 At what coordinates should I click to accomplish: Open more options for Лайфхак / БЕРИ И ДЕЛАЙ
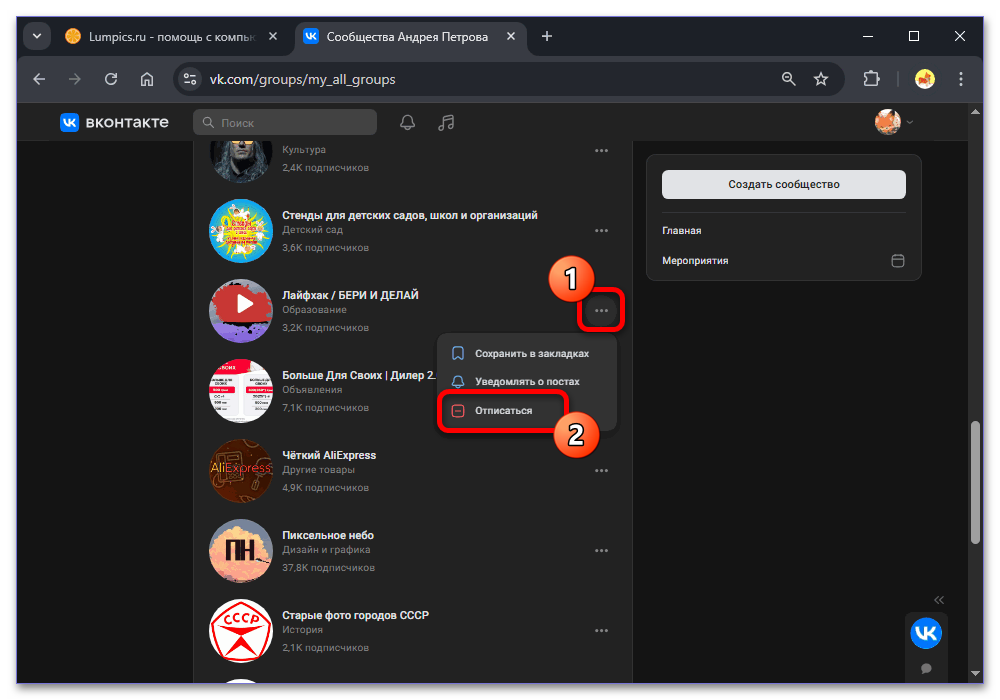[601, 310]
